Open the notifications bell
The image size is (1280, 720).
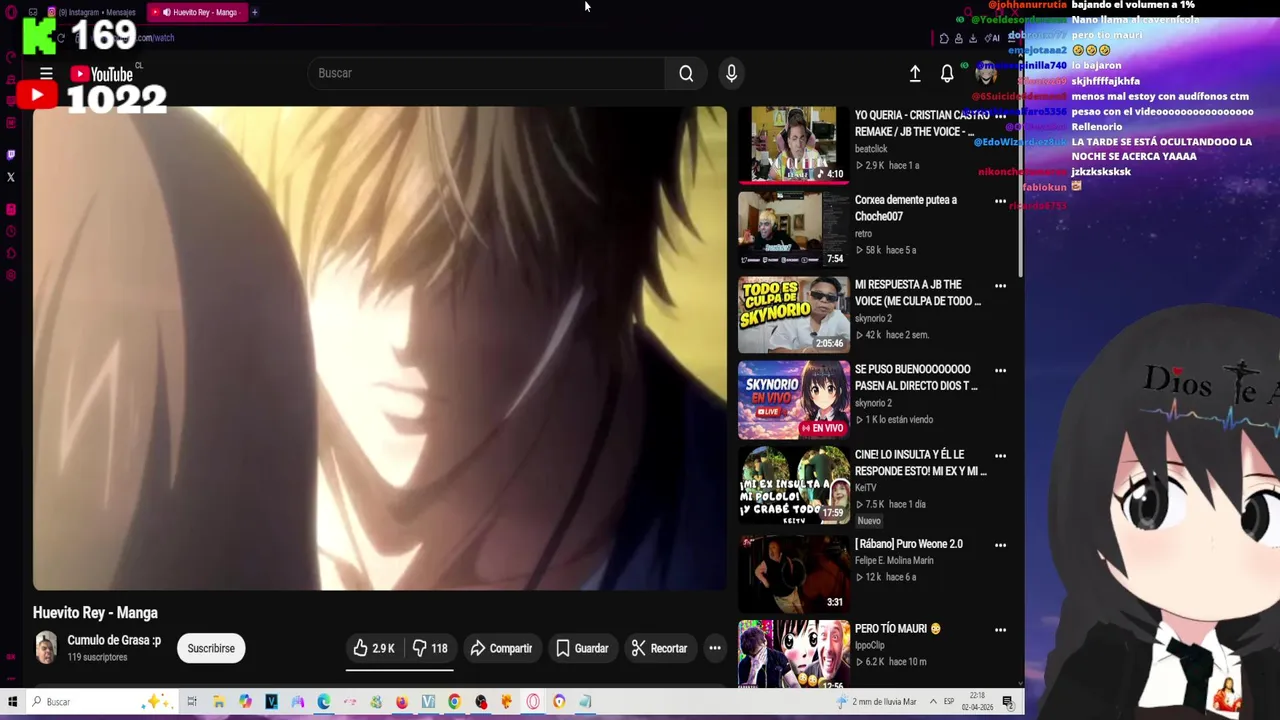click(947, 73)
